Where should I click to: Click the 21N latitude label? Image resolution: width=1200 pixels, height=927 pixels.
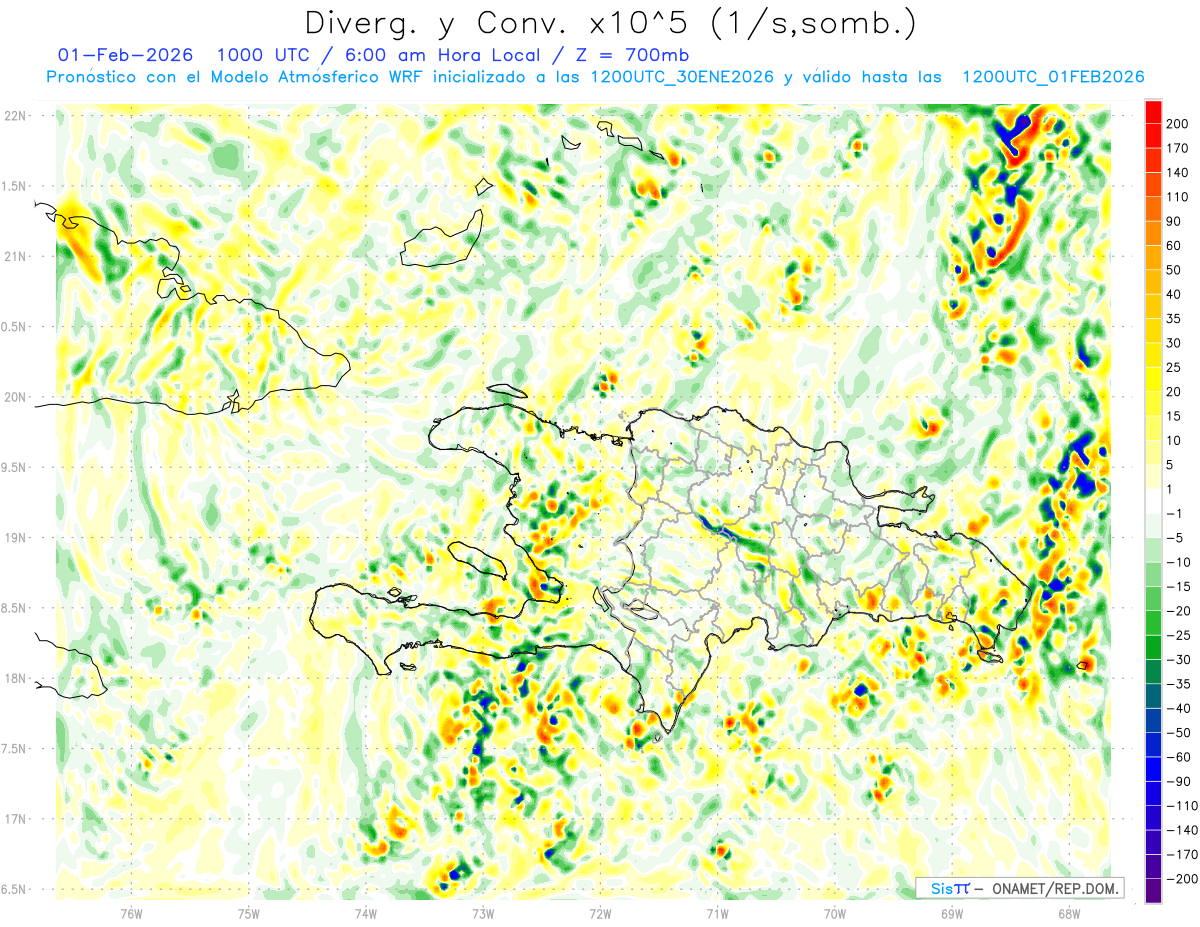15,256
